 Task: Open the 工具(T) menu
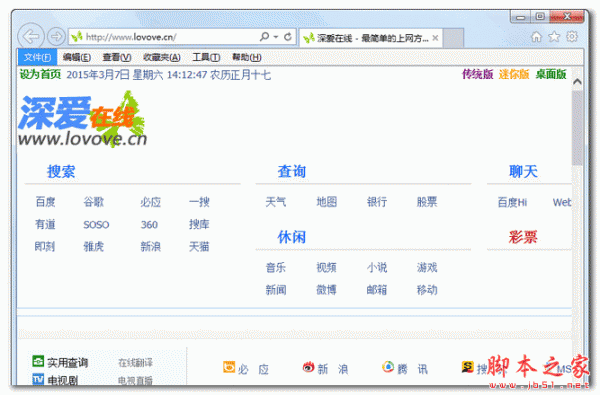206,57
